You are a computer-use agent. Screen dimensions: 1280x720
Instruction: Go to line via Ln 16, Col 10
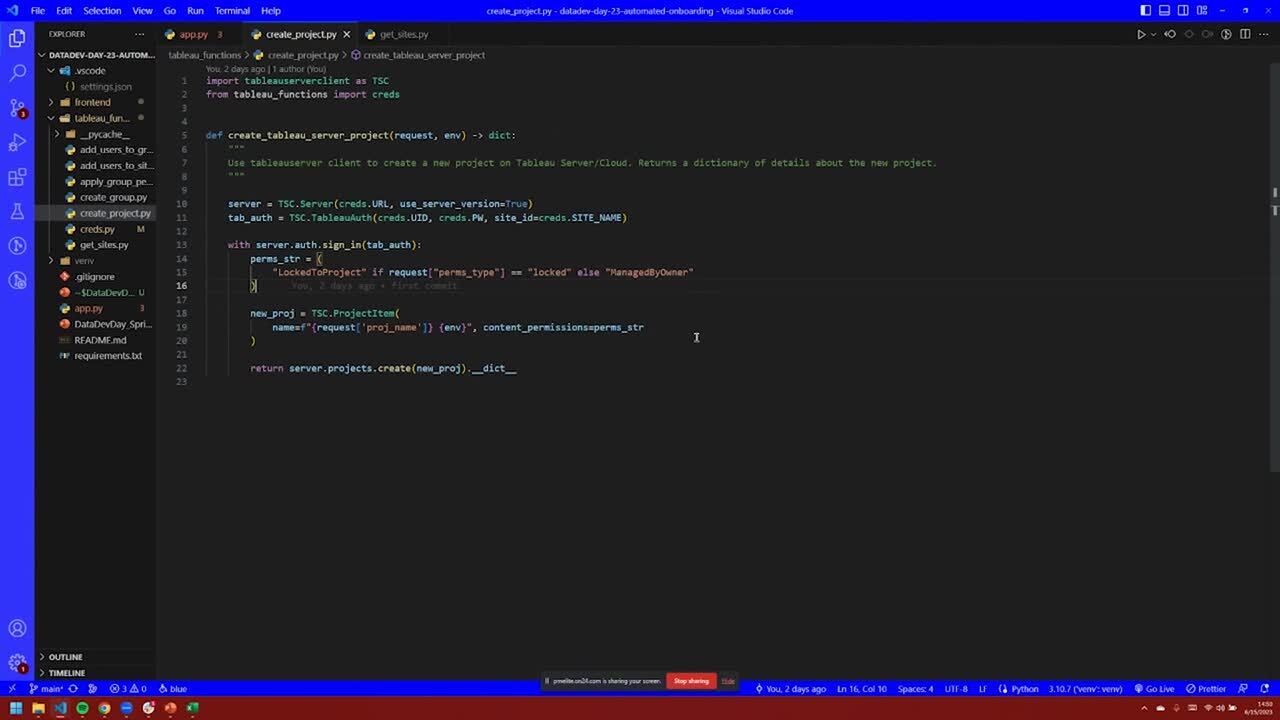pos(861,688)
